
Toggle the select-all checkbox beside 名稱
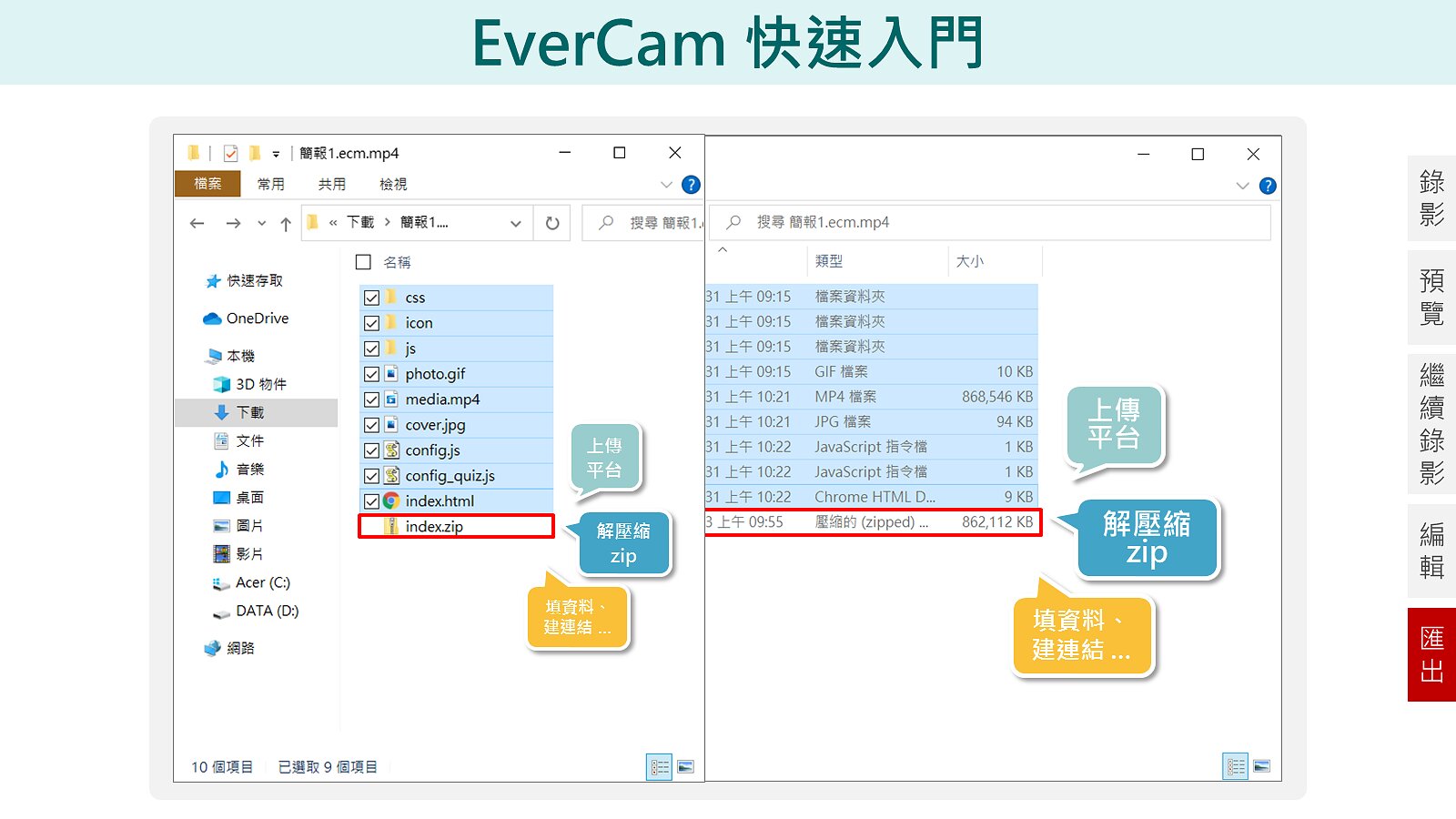point(363,262)
